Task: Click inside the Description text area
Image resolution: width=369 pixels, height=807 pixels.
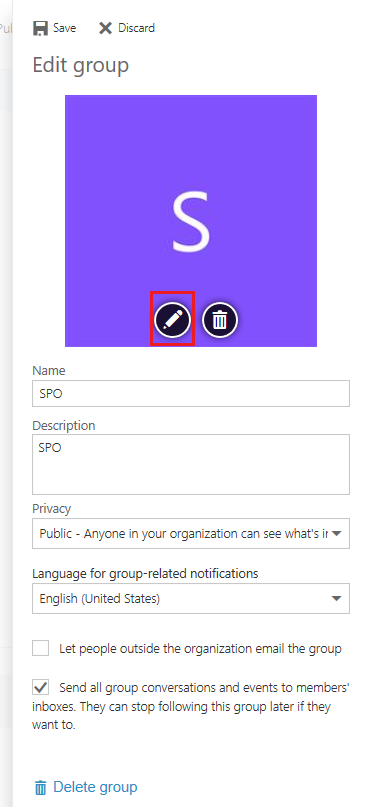Action: pos(191,464)
